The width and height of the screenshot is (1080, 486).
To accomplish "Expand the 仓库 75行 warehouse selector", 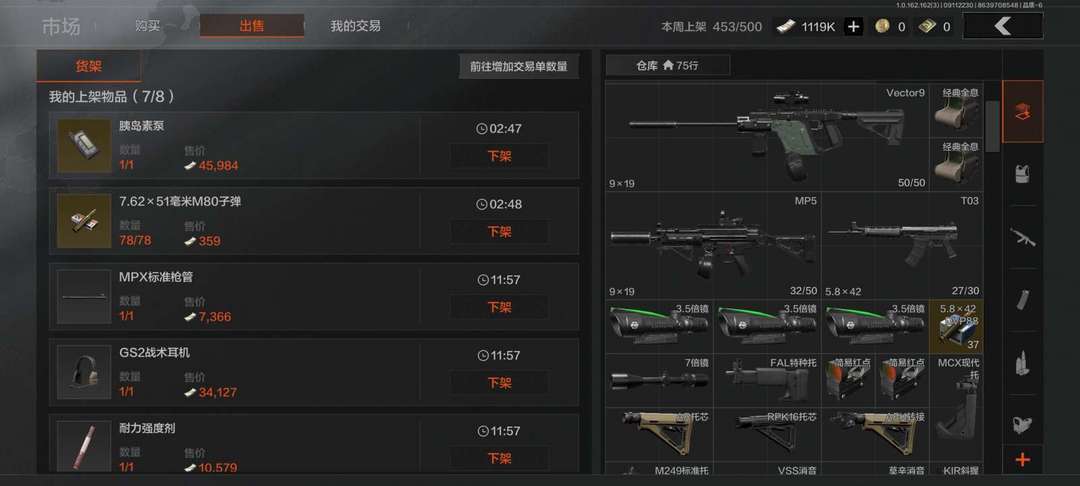I will (667, 66).
